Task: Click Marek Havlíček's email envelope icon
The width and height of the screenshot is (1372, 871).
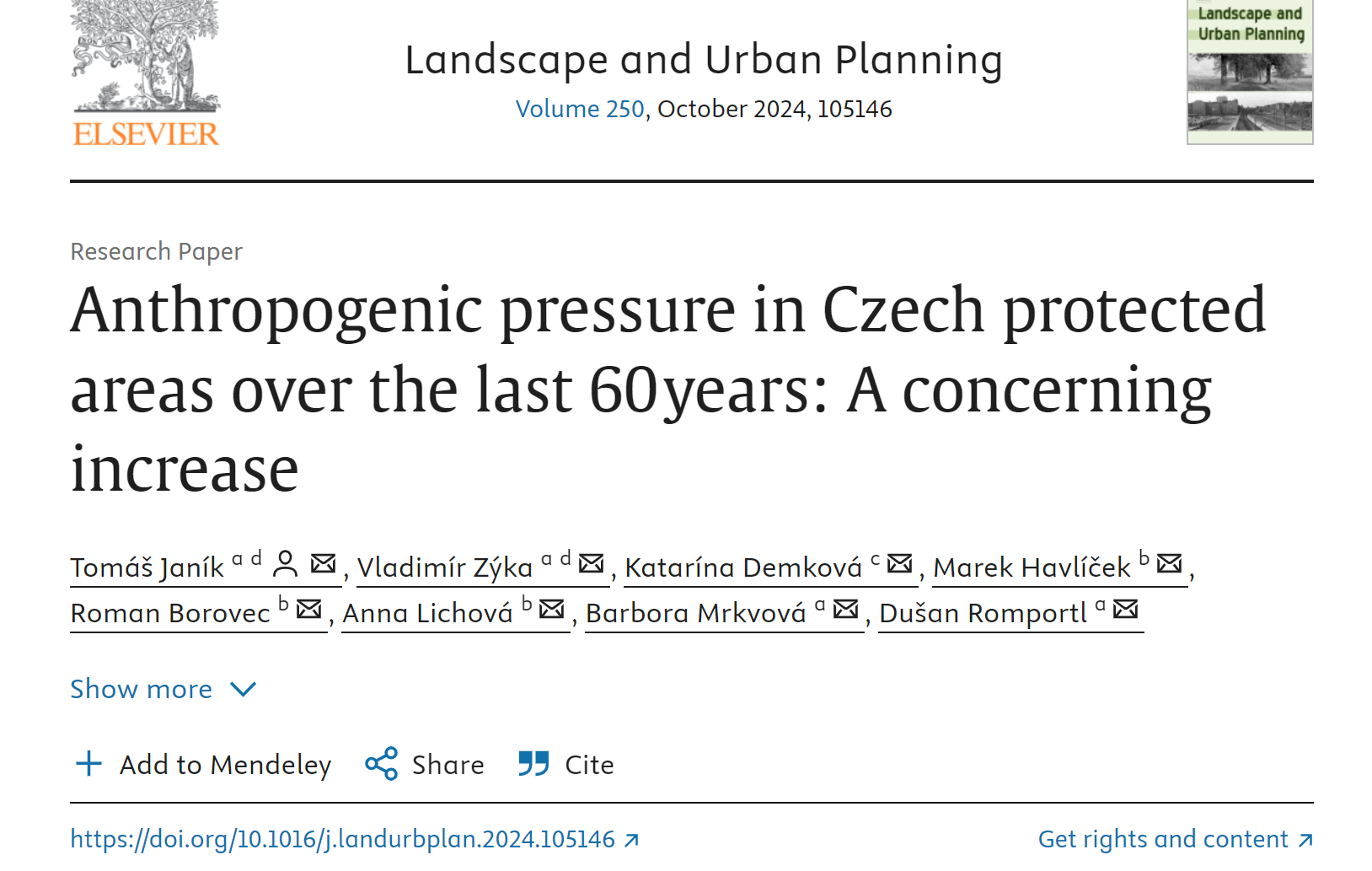Action: tap(1170, 563)
